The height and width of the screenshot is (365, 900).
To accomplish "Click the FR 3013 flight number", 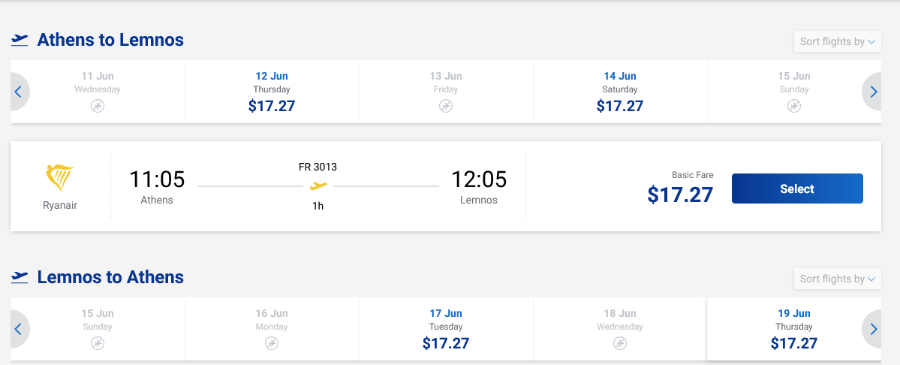I will 317,168.
